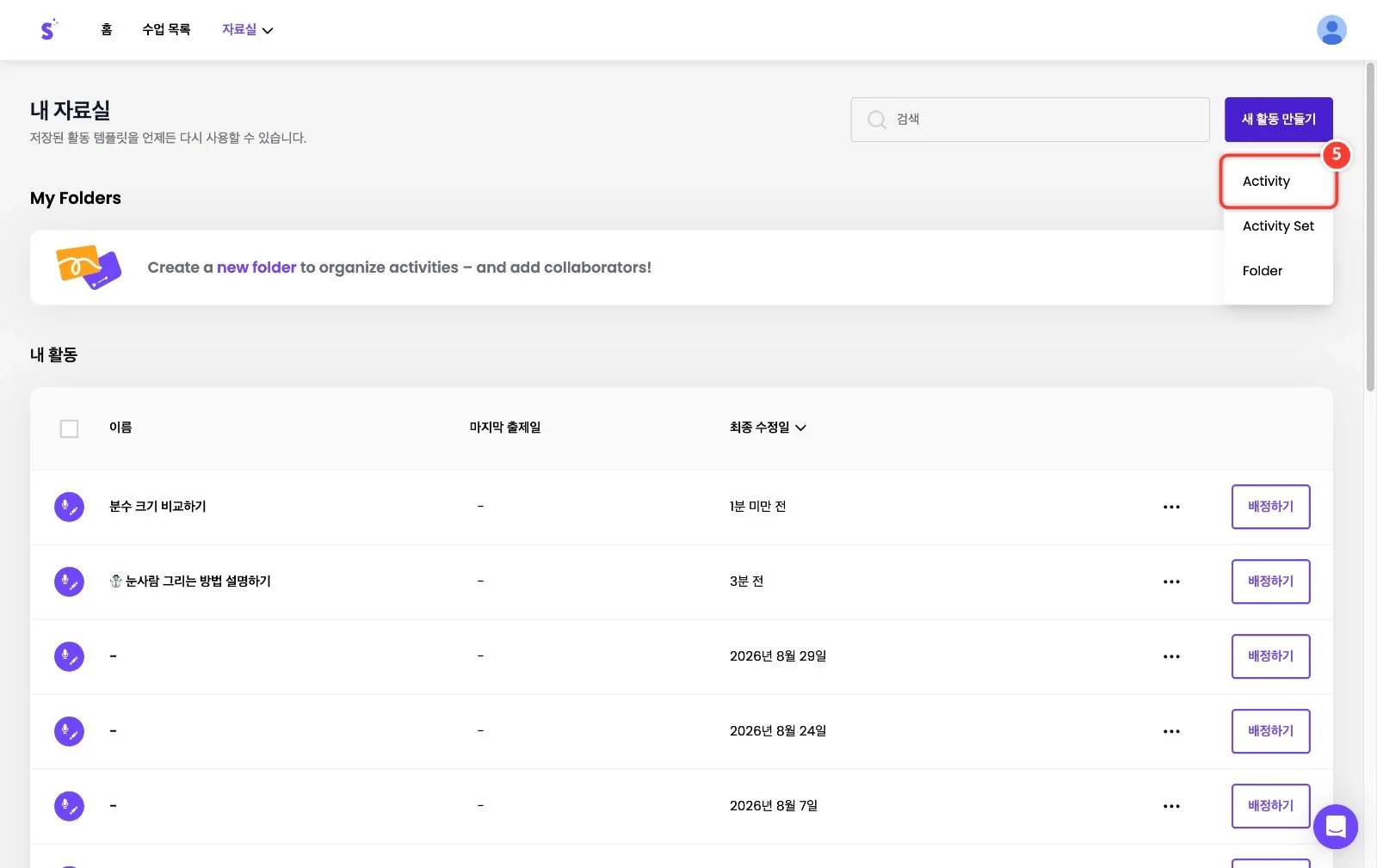Image resolution: width=1377 pixels, height=868 pixels.
Task: Open the user profile avatar
Action: [x=1331, y=30]
